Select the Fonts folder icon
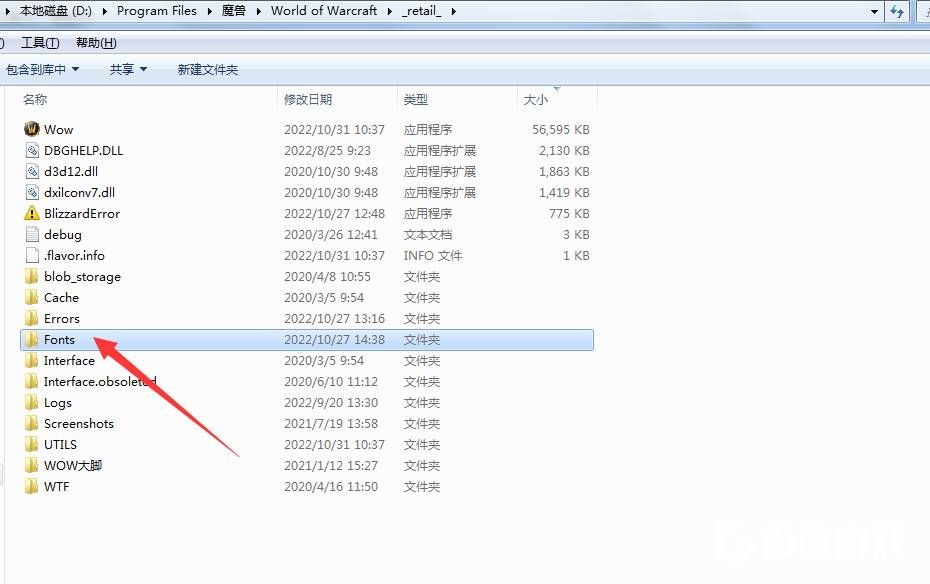 [x=31, y=340]
